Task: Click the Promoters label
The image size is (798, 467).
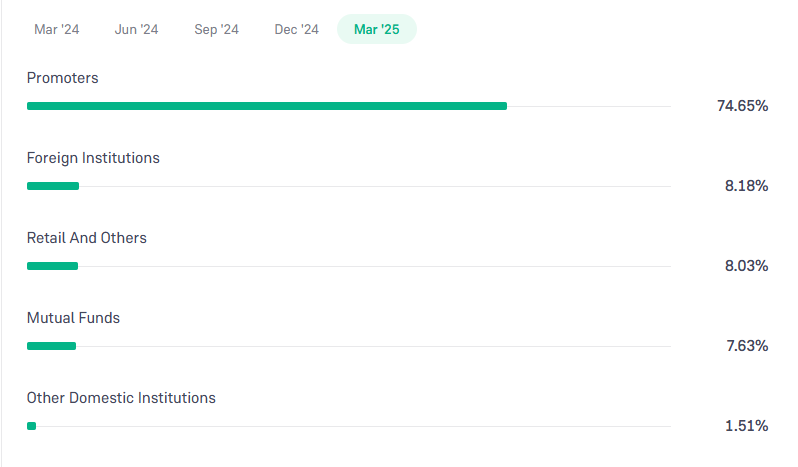Action: coord(63,78)
